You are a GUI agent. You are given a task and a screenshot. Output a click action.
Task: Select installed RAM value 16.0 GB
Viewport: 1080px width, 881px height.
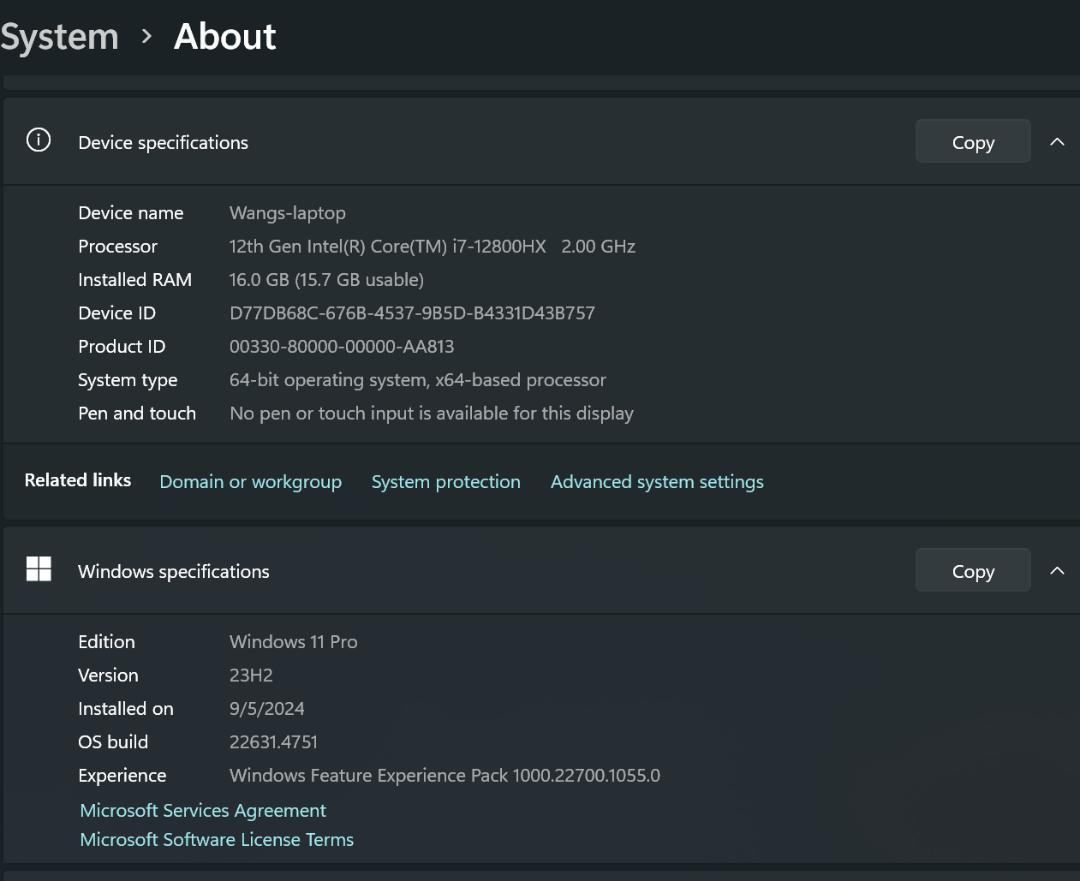pos(326,280)
